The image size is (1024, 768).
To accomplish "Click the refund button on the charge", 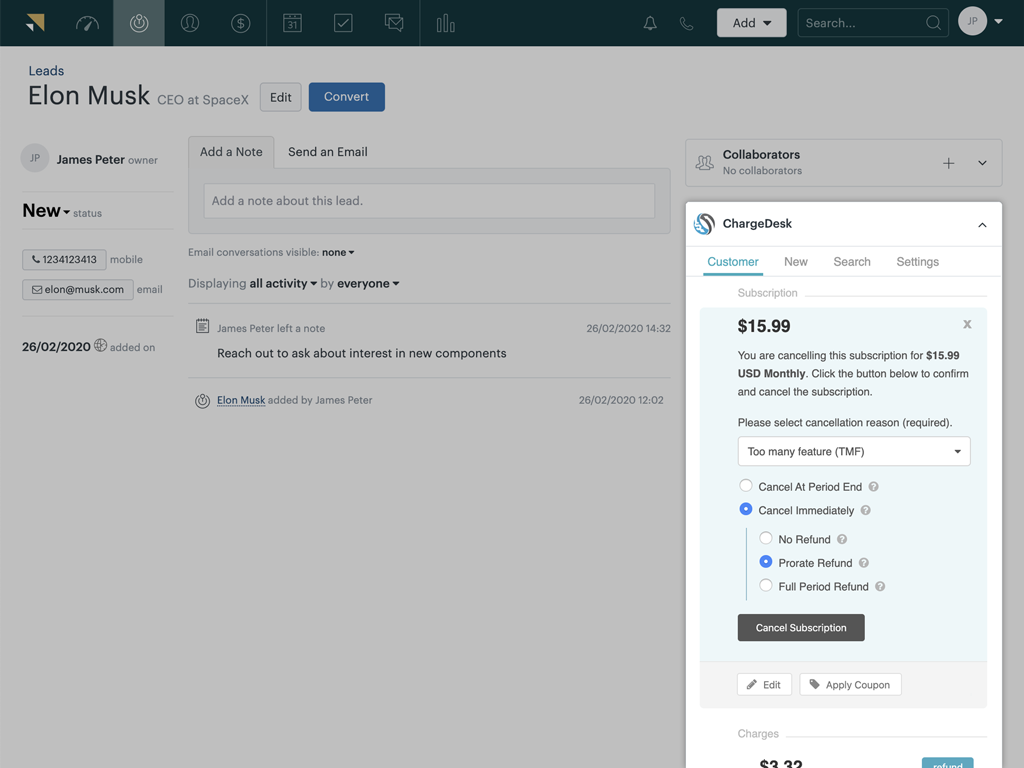I will click(948, 763).
